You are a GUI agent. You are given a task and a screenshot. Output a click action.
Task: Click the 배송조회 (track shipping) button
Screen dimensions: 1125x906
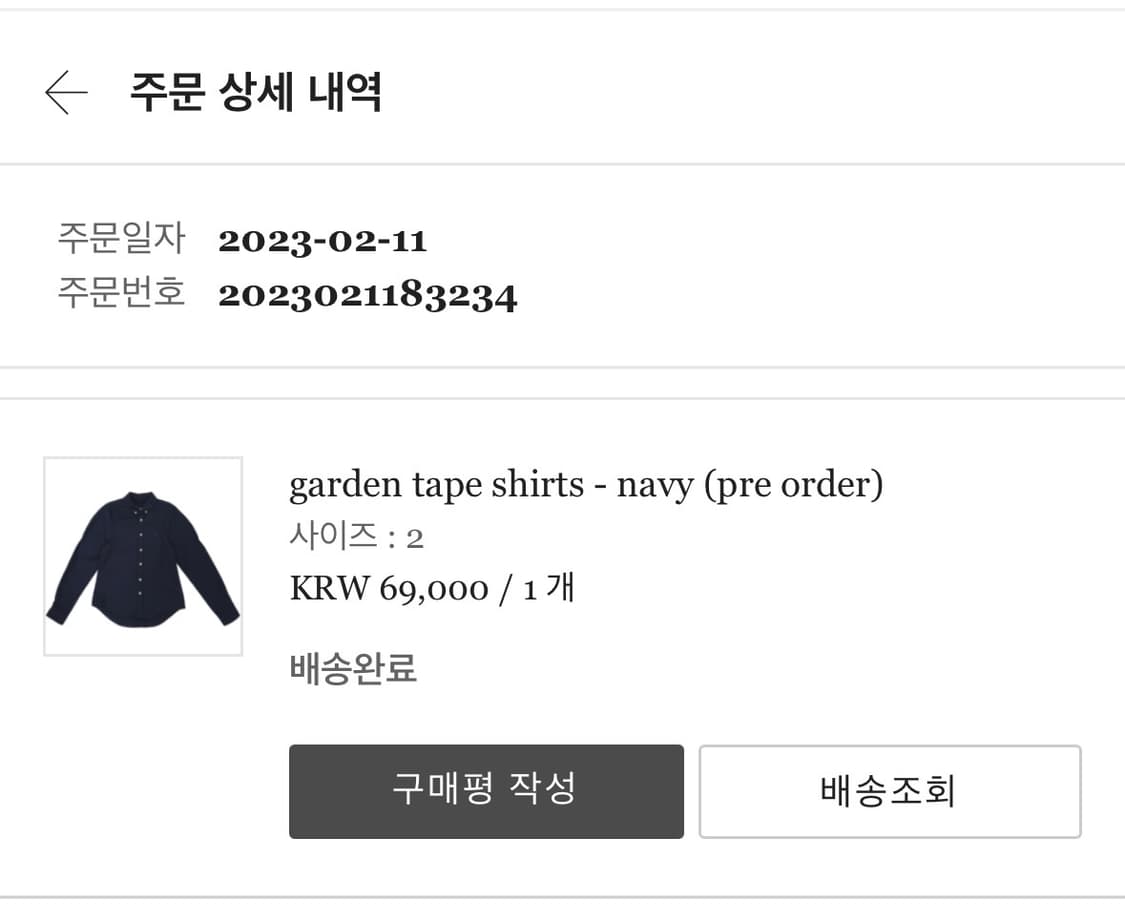click(889, 791)
